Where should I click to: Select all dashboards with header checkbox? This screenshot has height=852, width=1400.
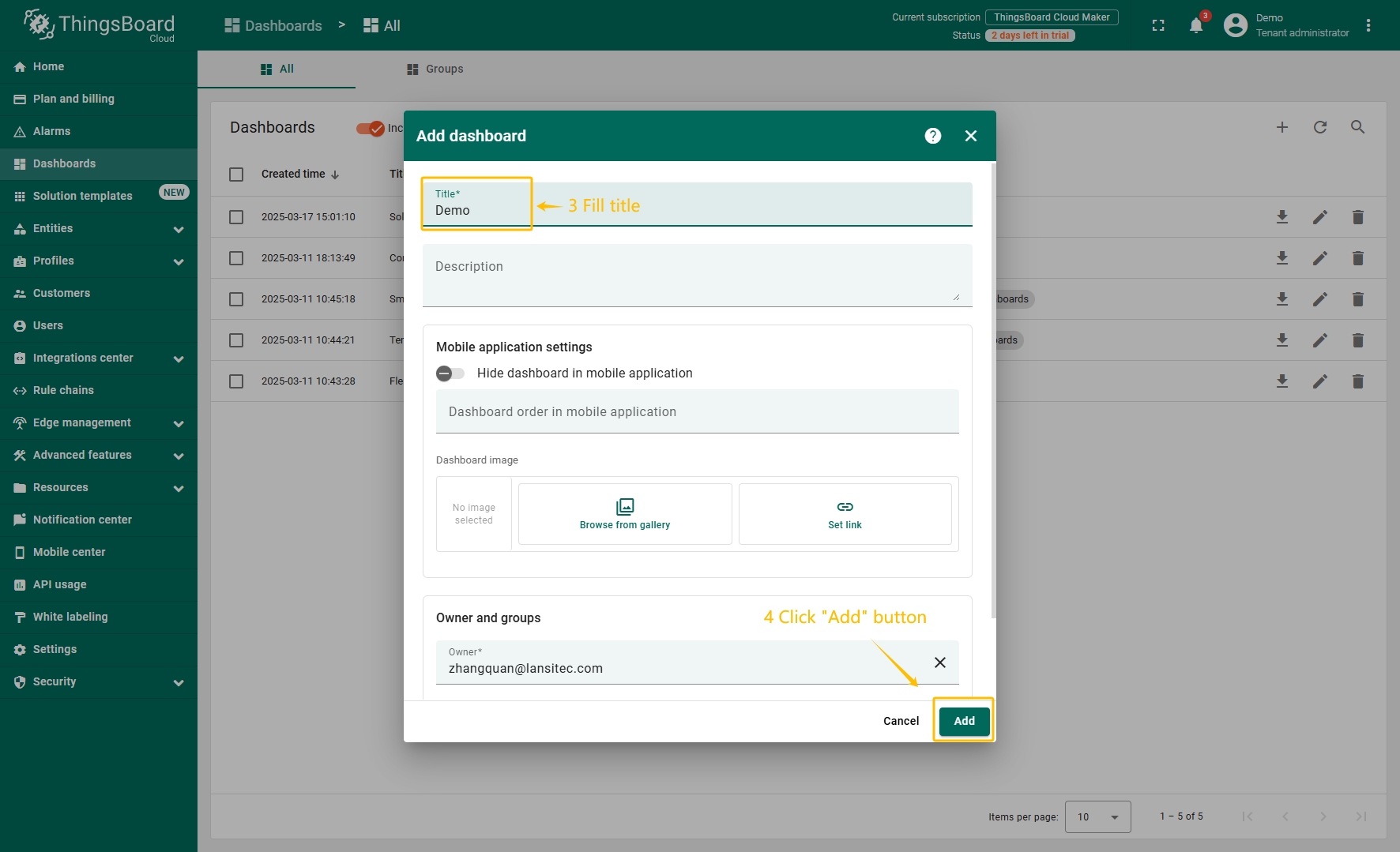tap(236, 175)
